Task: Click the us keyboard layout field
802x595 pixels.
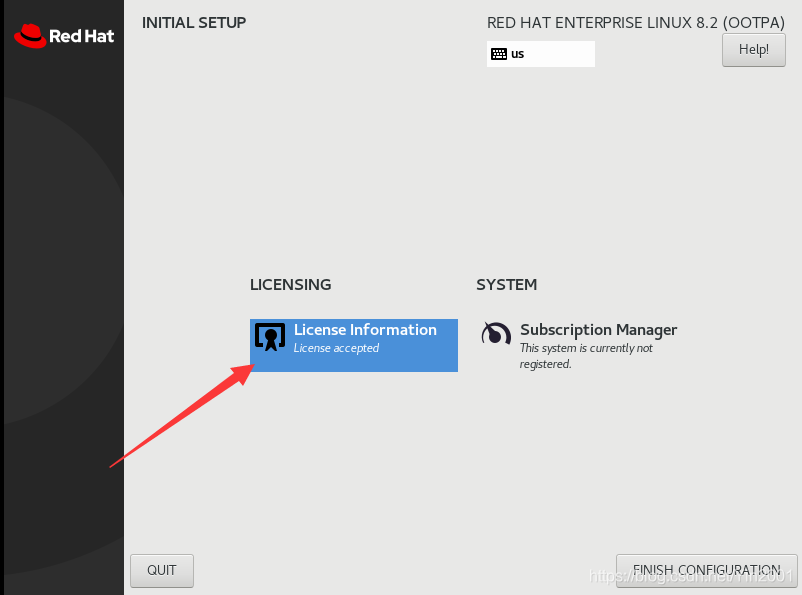Action: point(541,54)
